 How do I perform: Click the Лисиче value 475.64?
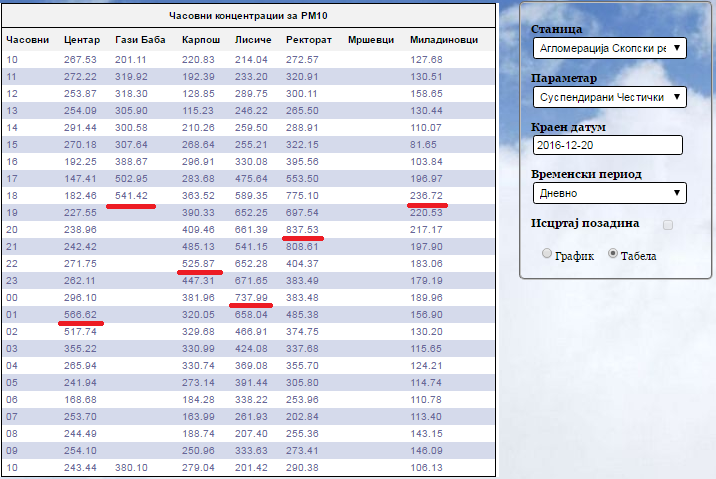(251, 179)
